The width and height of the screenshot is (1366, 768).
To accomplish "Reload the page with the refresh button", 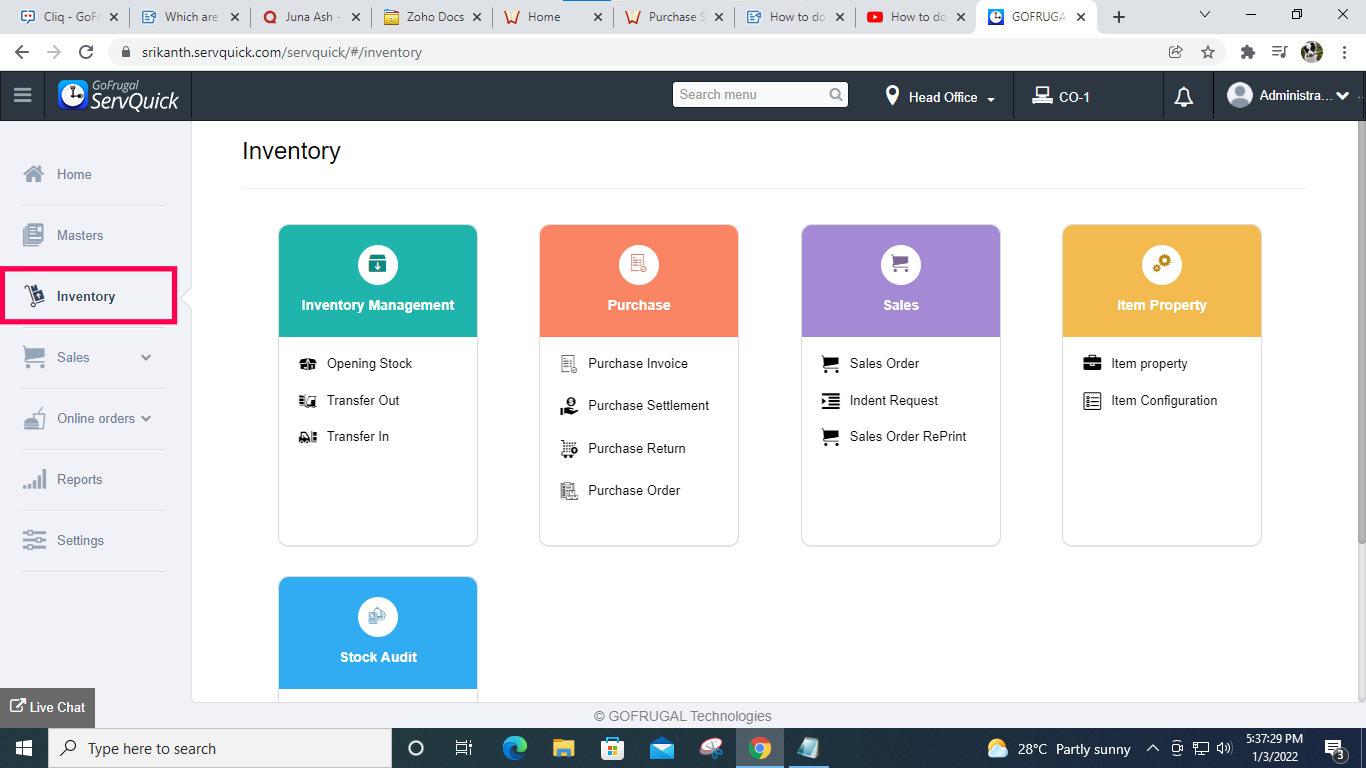I will tap(86, 52).
